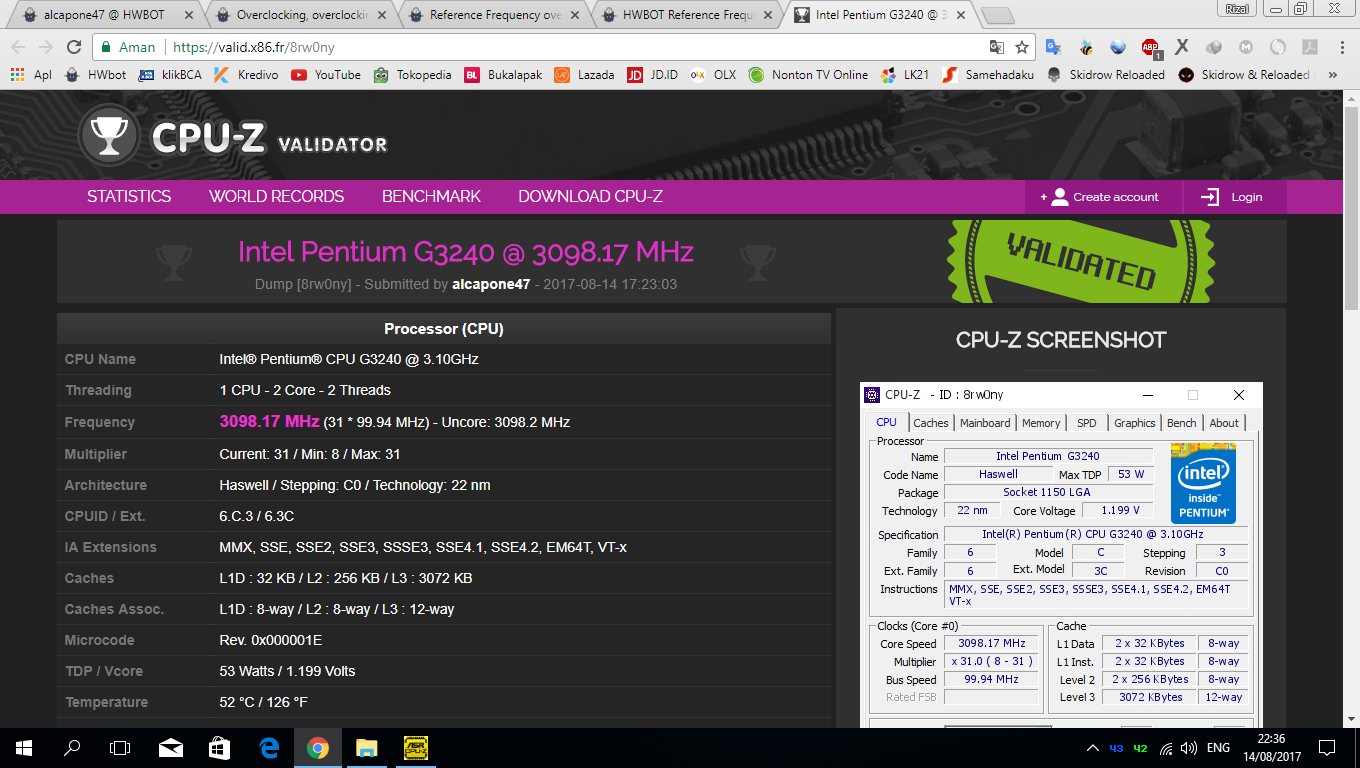This screenshot has height=768, width=1360.
Task: Open Microsoft Store from taskbar
Action: (219, 748)
